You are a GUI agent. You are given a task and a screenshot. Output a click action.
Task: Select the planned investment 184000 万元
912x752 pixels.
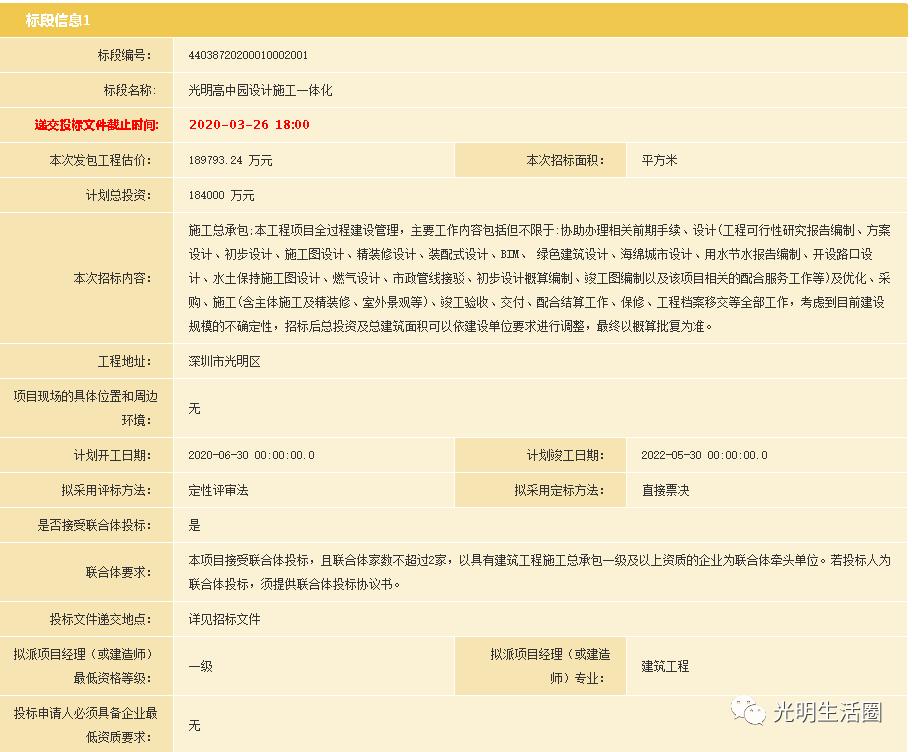[x=222, y=196]
